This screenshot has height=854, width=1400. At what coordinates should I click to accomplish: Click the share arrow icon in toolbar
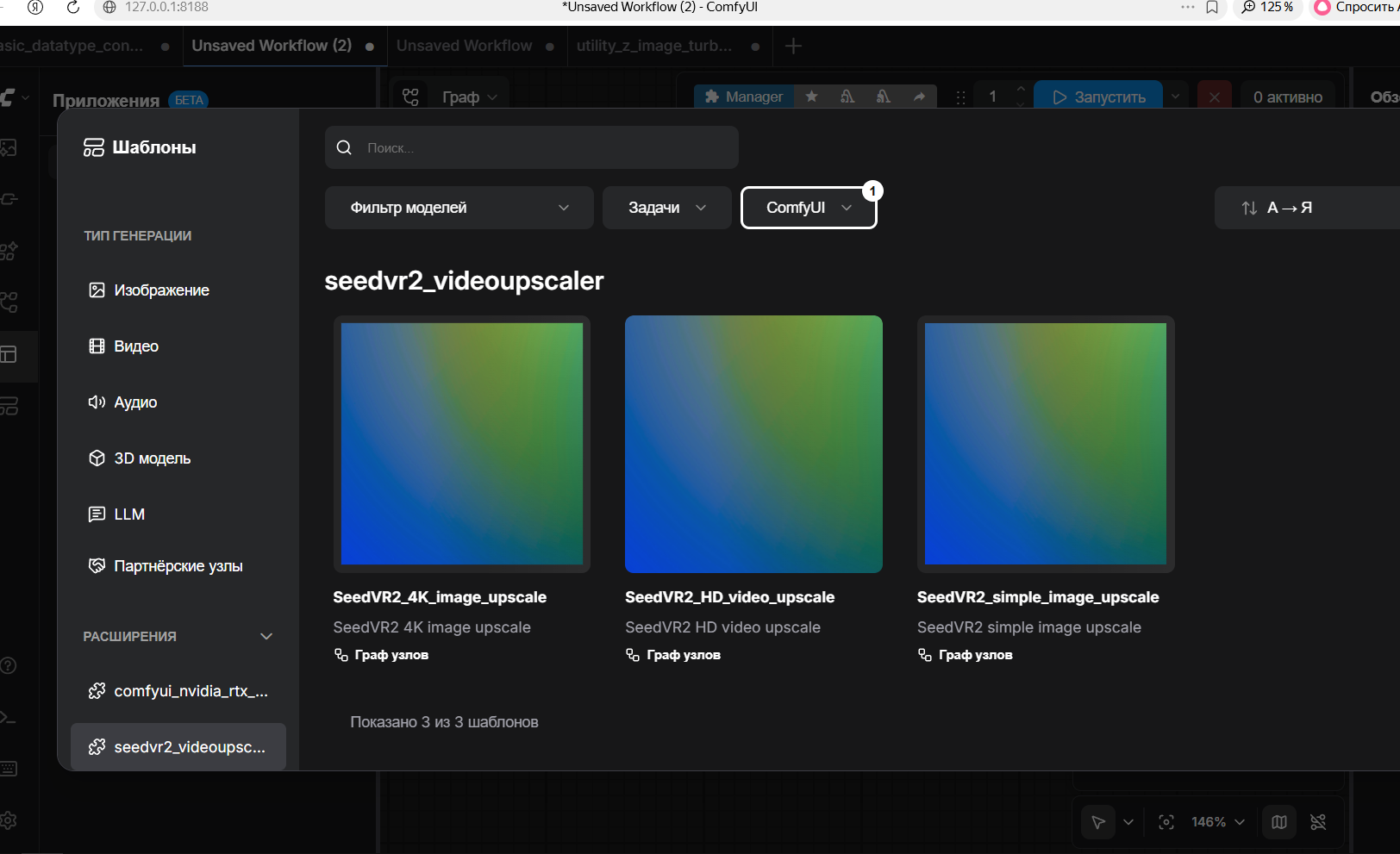[920, 97]
